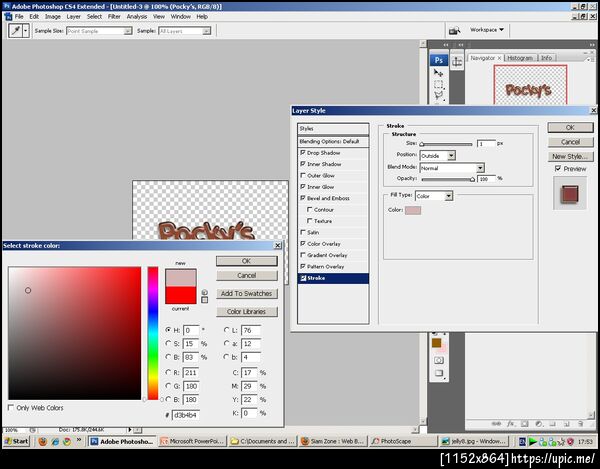Enable Only Web Colors checkbox
Viewport: 600px width, 469px height.
pyautogui.click(x=11, y=408)
